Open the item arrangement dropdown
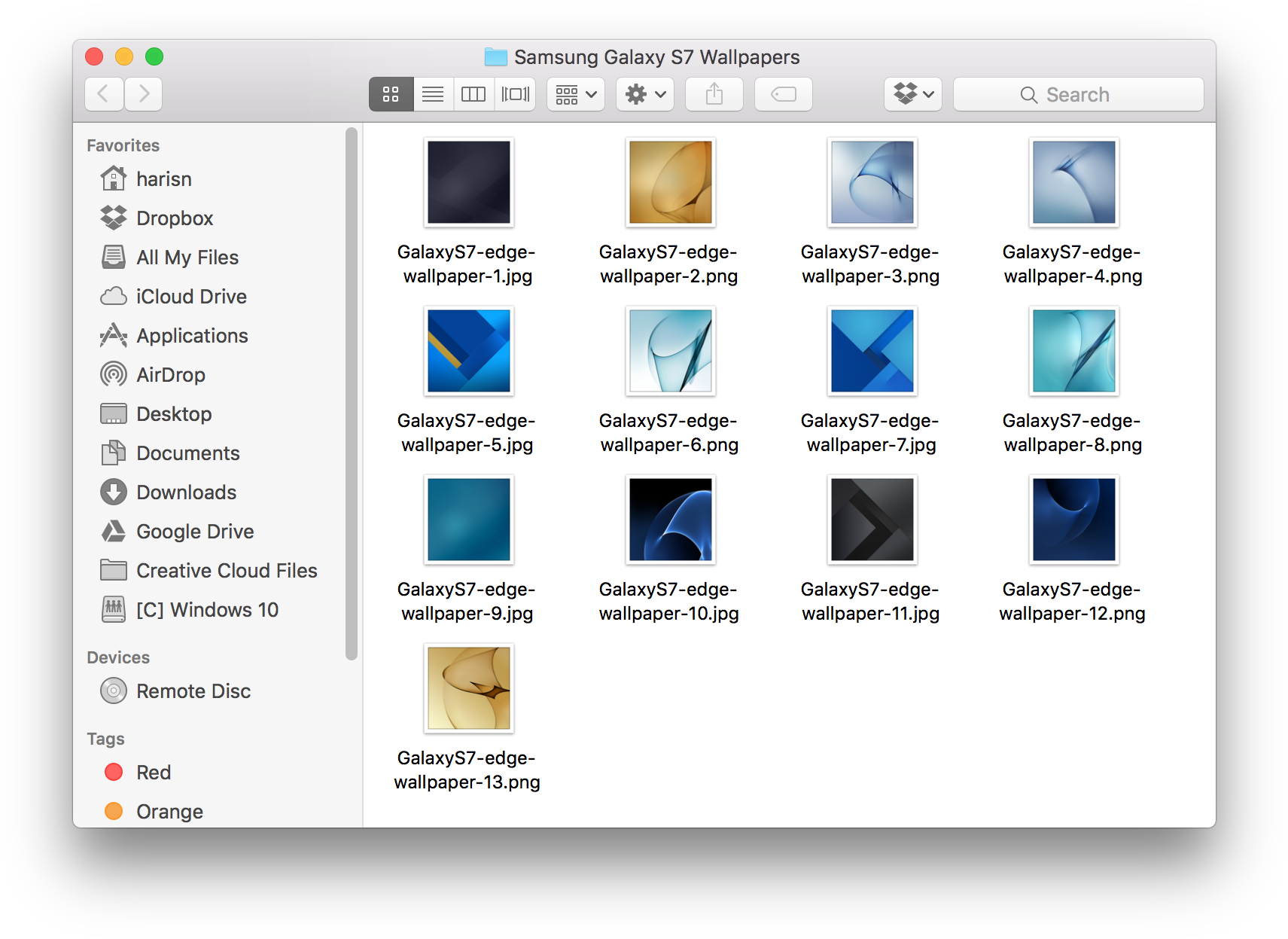The image size is (1288, 939). (x=576, y=94)
